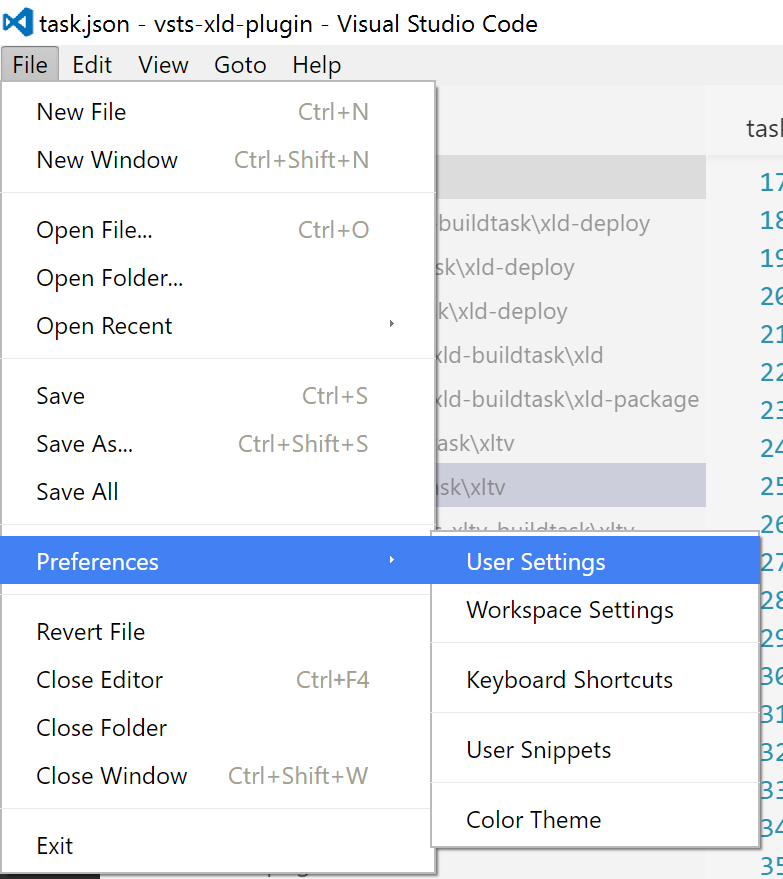Screen dimensions: 783x879
Task: Choose Save As... entry
Action: point(218,444)
